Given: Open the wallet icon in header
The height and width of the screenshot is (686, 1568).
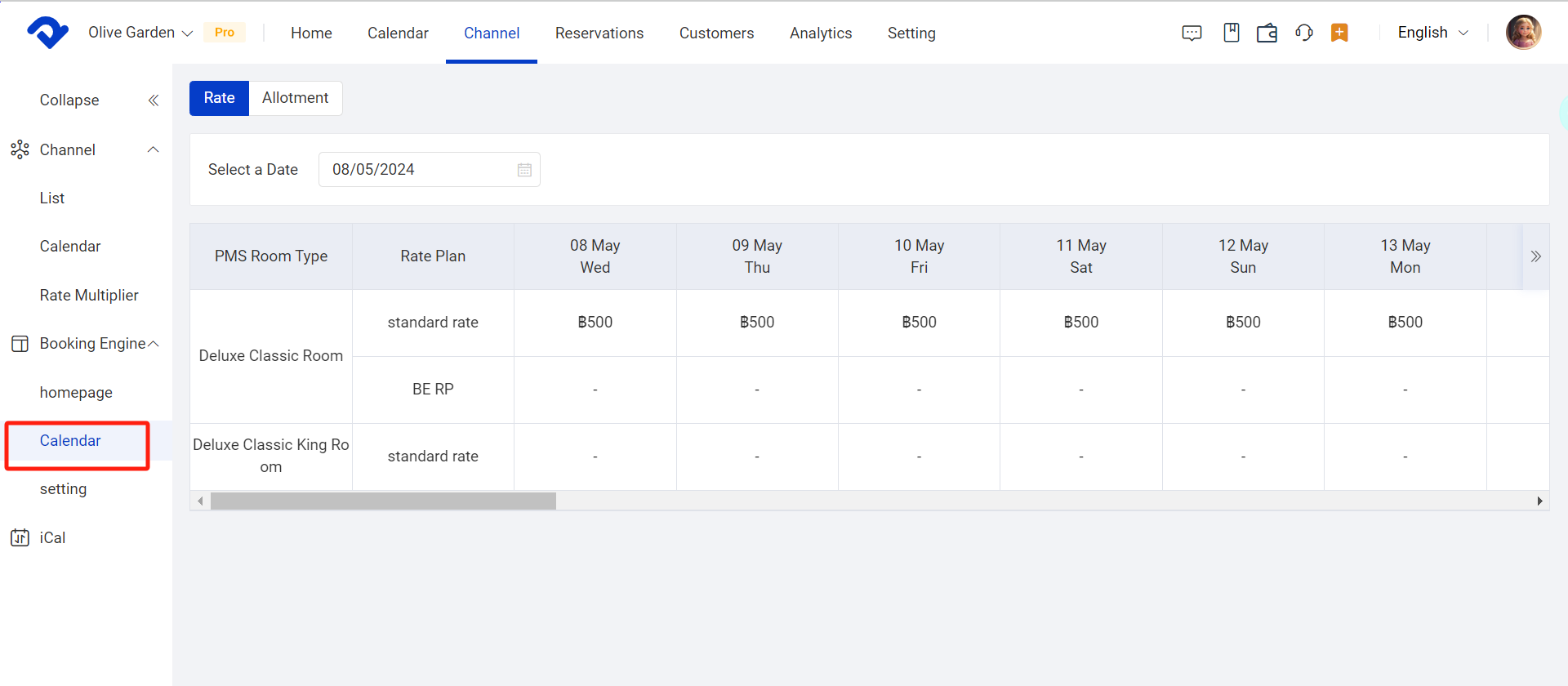Looking at the screenshot, I should [1267, 33].
